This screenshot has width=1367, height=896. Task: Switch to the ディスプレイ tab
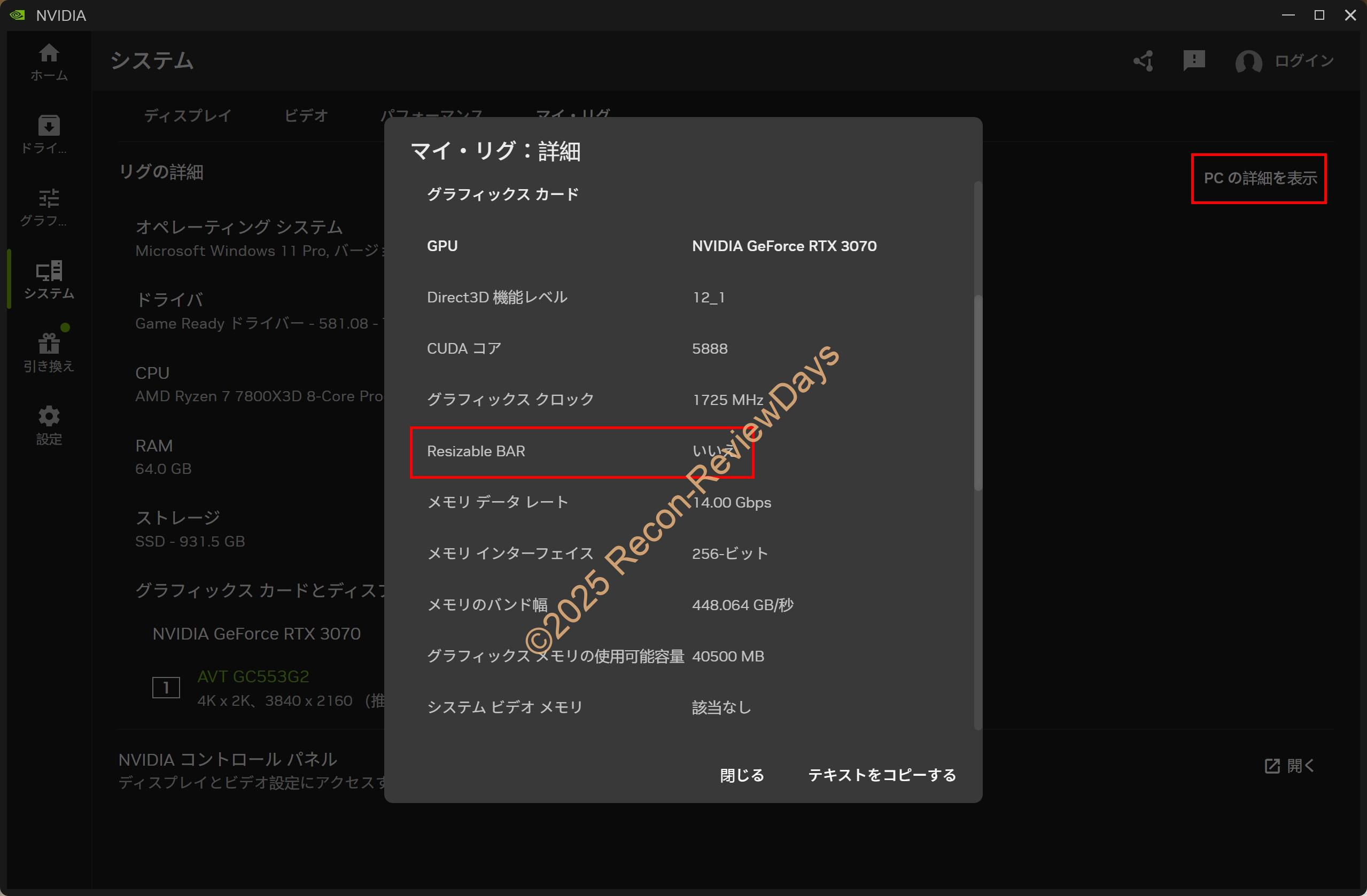(x=187, y=115)
